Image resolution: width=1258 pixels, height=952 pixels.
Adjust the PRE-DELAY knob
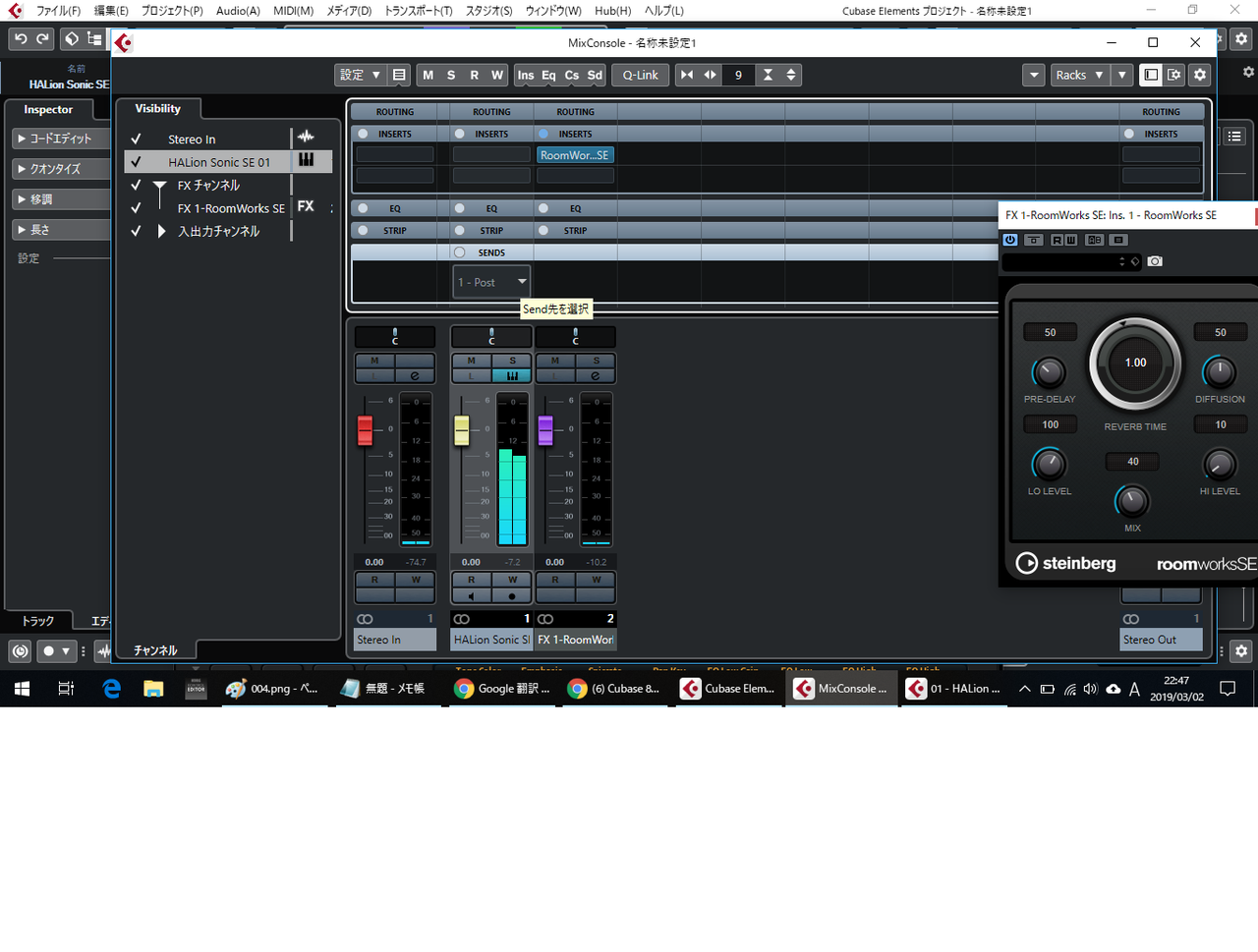coord(1049,372)
